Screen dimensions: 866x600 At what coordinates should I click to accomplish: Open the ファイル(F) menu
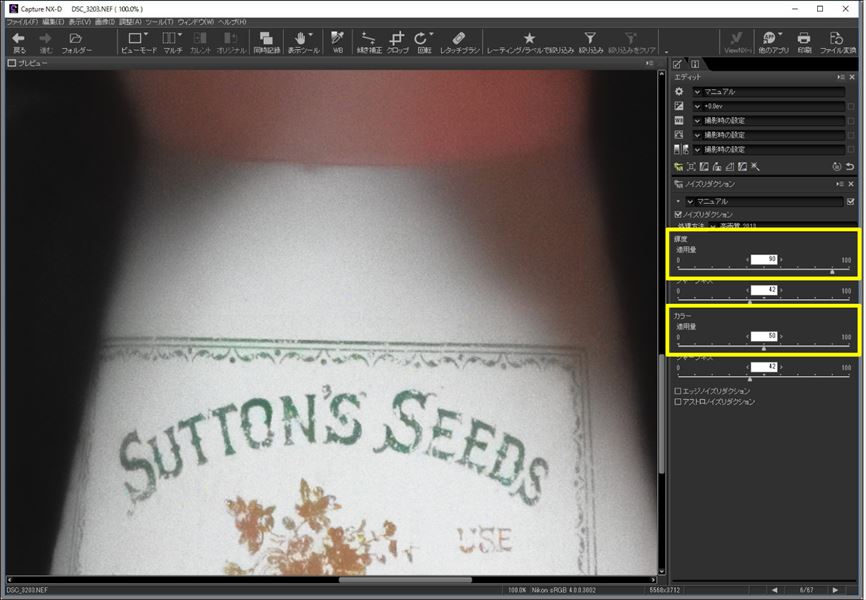[x=22, y=22]
